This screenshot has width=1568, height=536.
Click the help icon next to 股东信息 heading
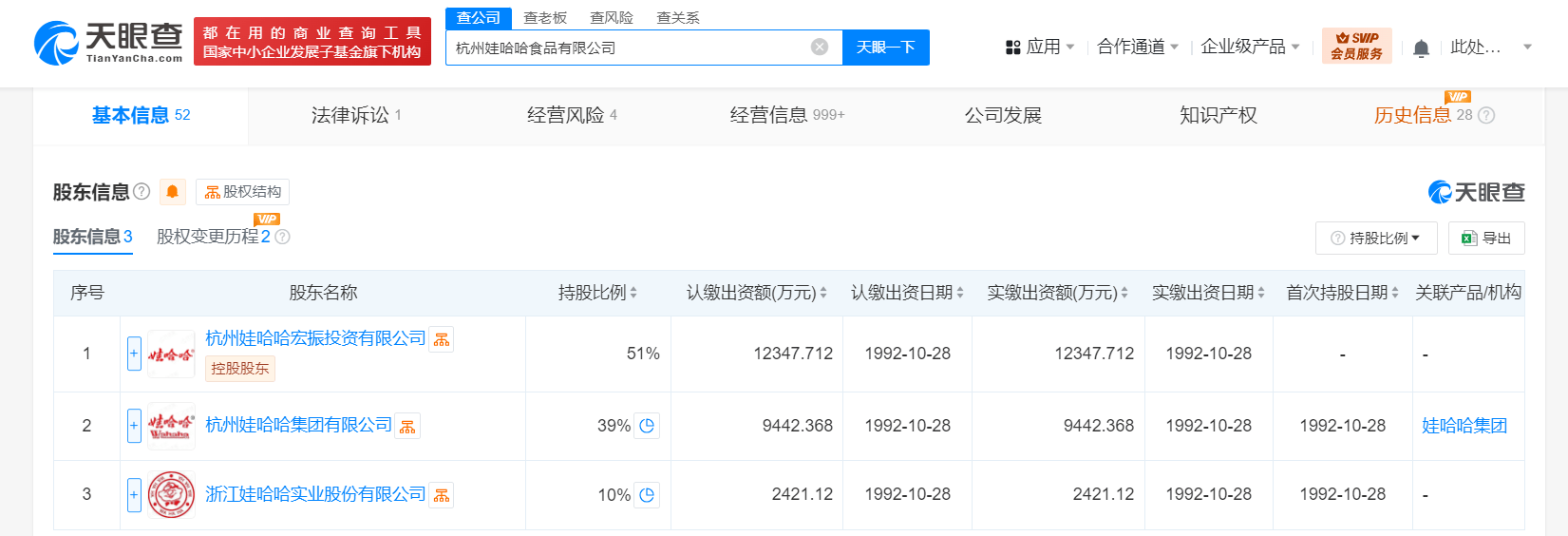click(142, 191)
